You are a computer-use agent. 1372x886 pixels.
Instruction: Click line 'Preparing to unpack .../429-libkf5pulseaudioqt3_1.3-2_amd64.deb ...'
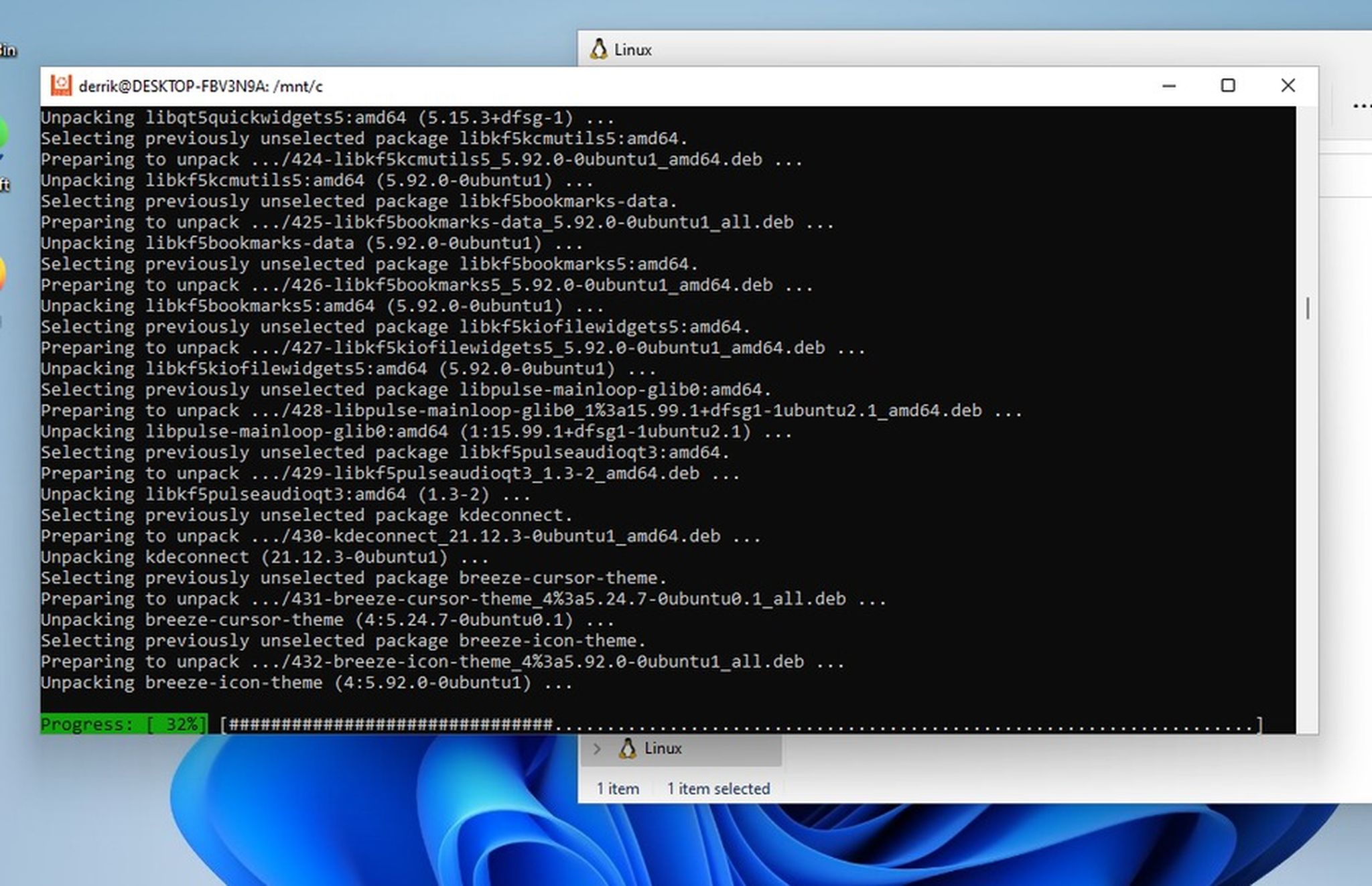click(x=391, y=473)
